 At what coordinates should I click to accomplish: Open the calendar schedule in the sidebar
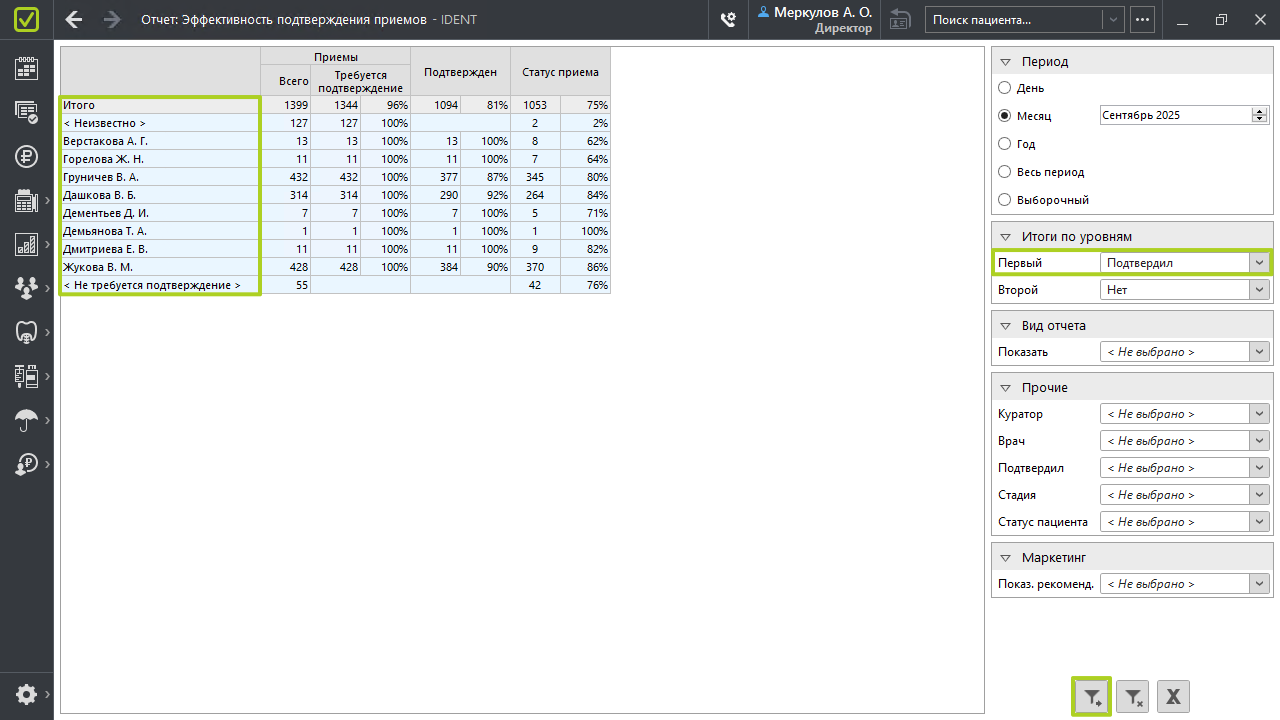click(x=26, y=68)
